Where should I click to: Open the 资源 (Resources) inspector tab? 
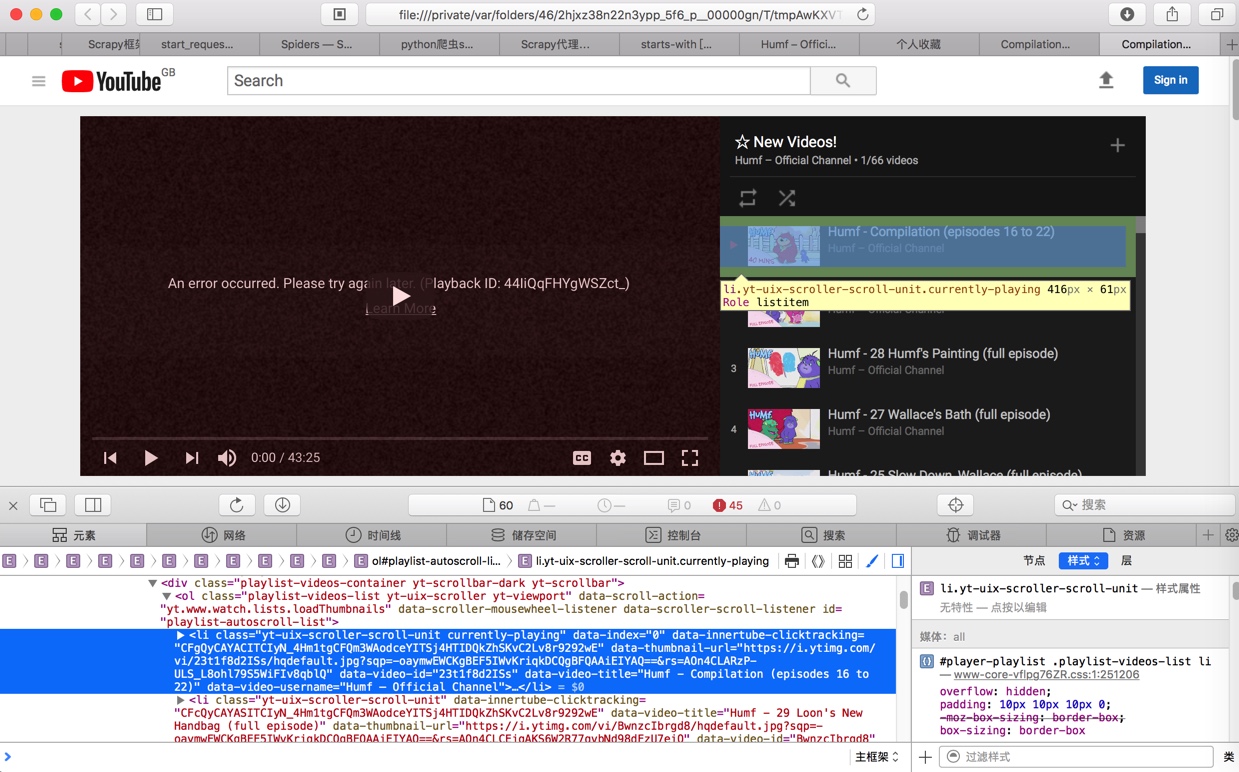(x=1122, y=535)
